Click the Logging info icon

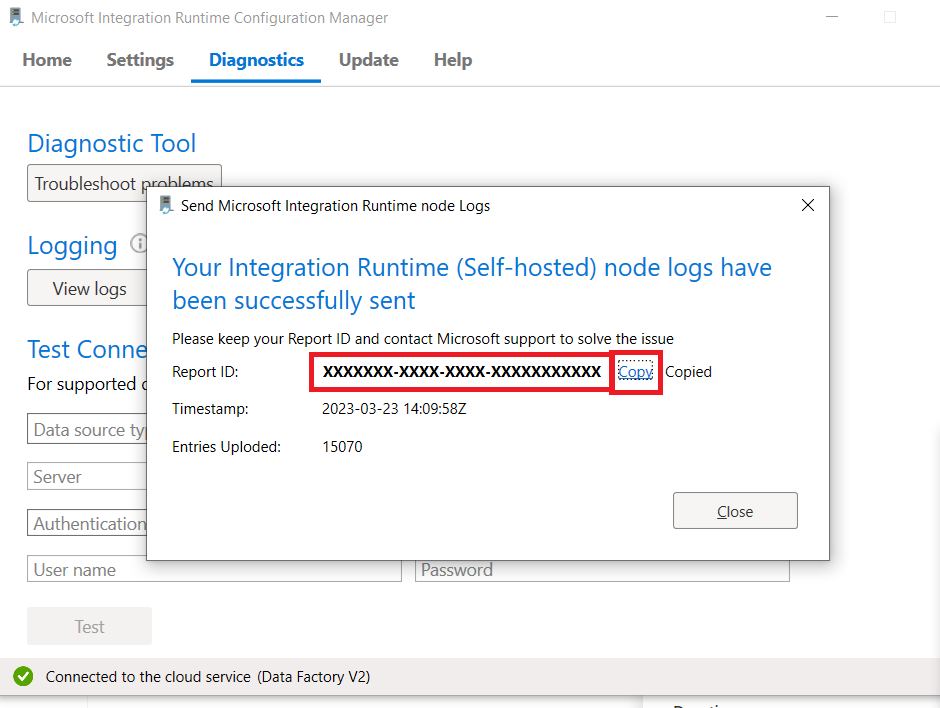click(x=139, y=244)
